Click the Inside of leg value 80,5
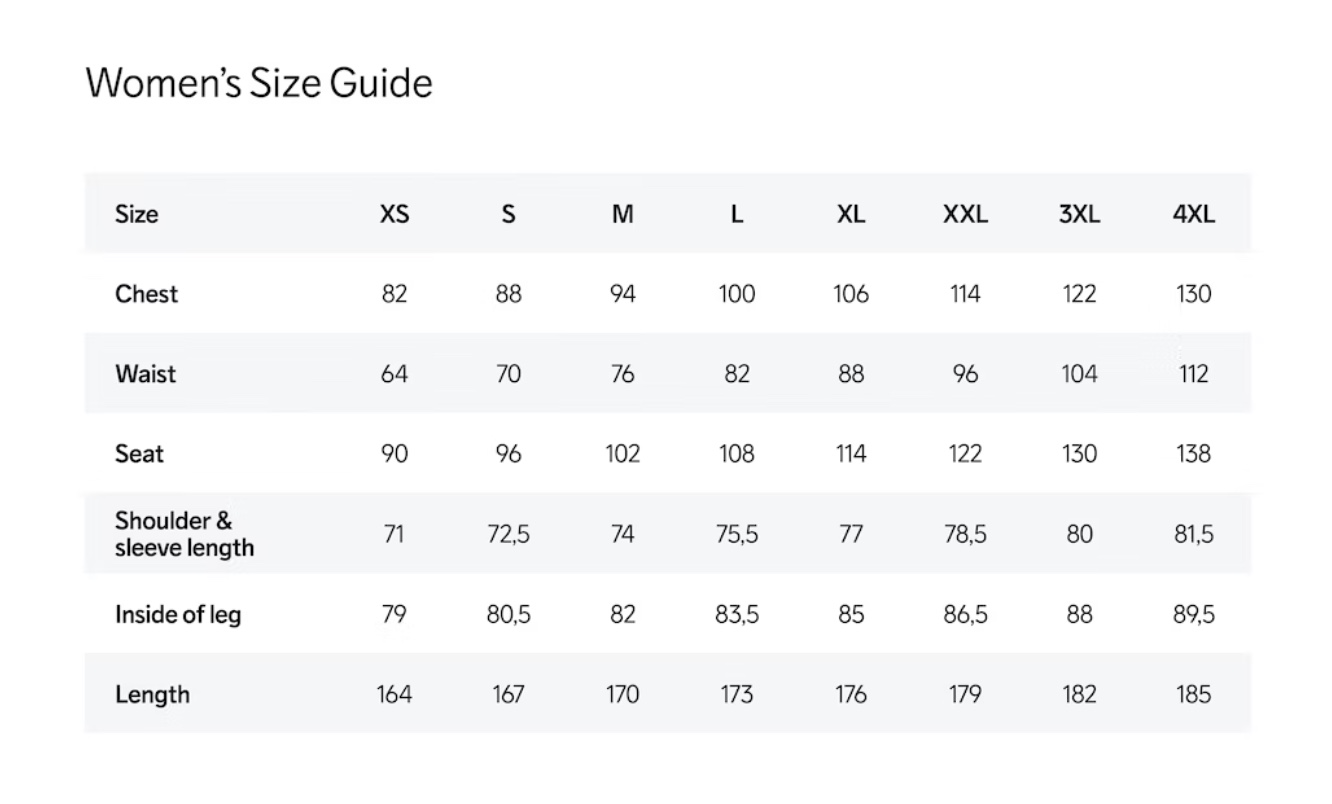The image size is (1332, 804). [x=508, y=614]
